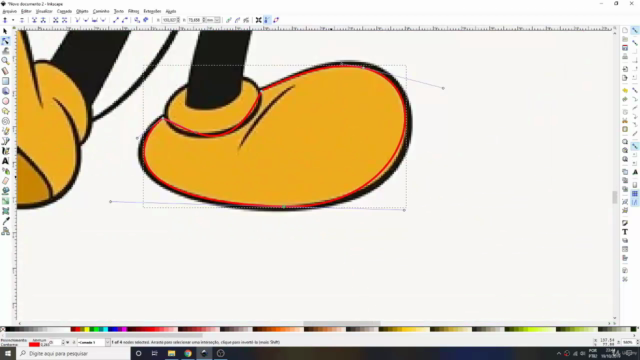Select the Star and polygon tool
The height and width of the screenshot is (360, 640).
coord(5,111)
